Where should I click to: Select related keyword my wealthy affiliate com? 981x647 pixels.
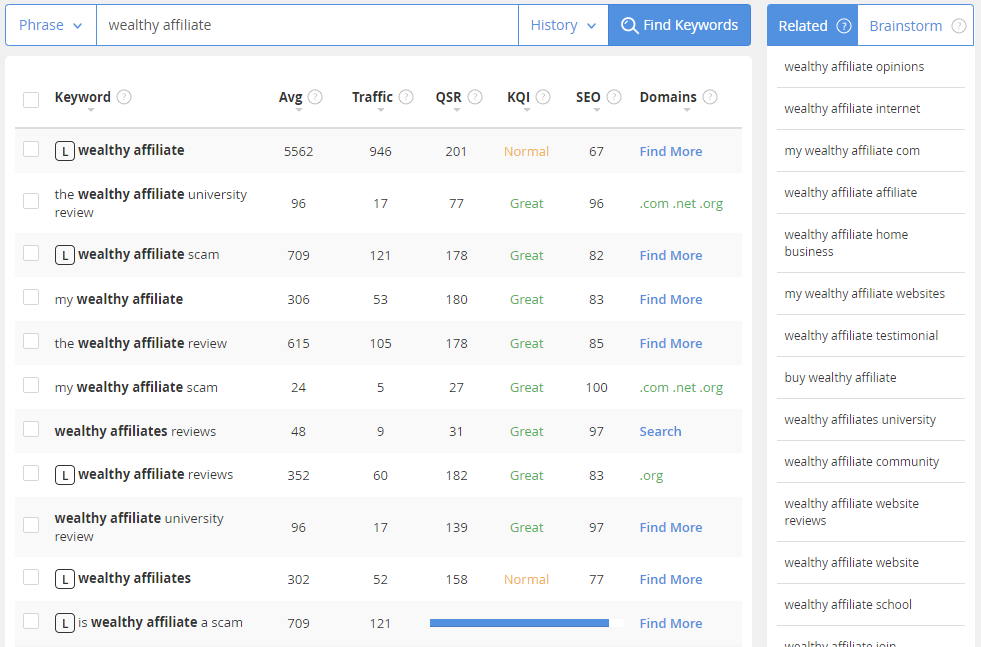click(x=851, y=150)
